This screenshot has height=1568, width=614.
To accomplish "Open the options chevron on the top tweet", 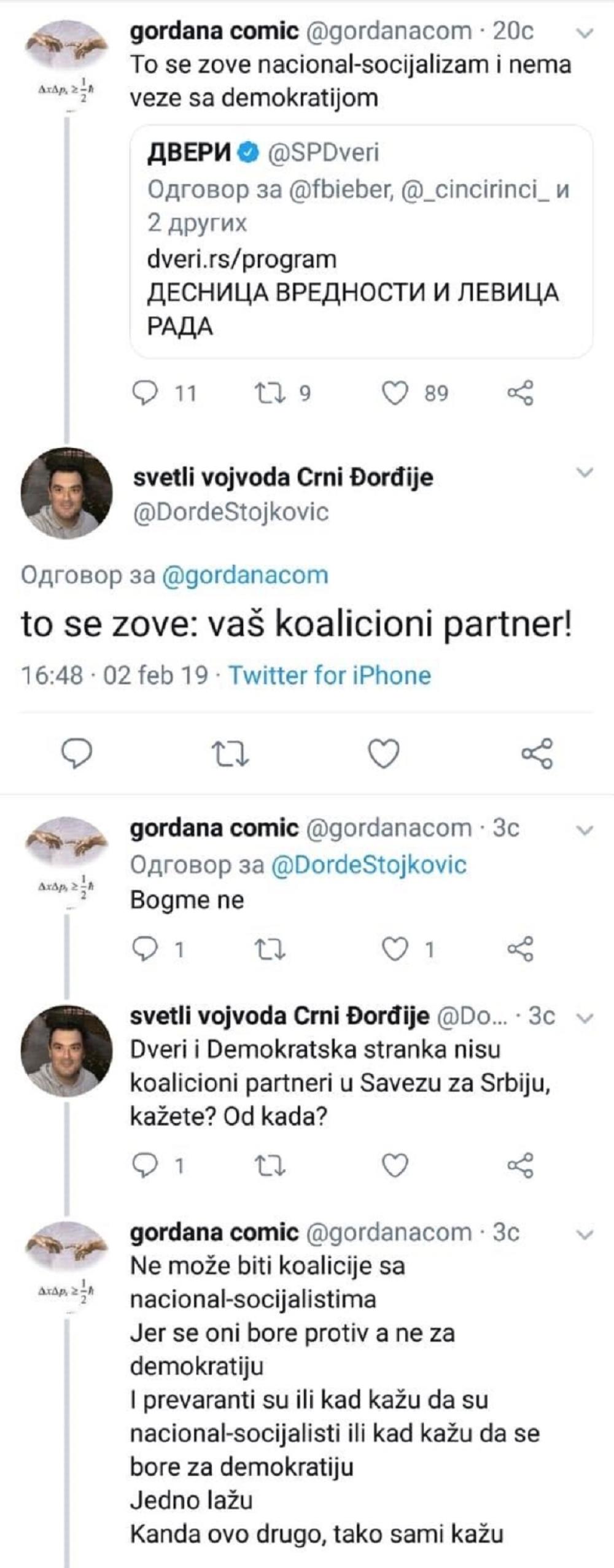I will [585, 33].
